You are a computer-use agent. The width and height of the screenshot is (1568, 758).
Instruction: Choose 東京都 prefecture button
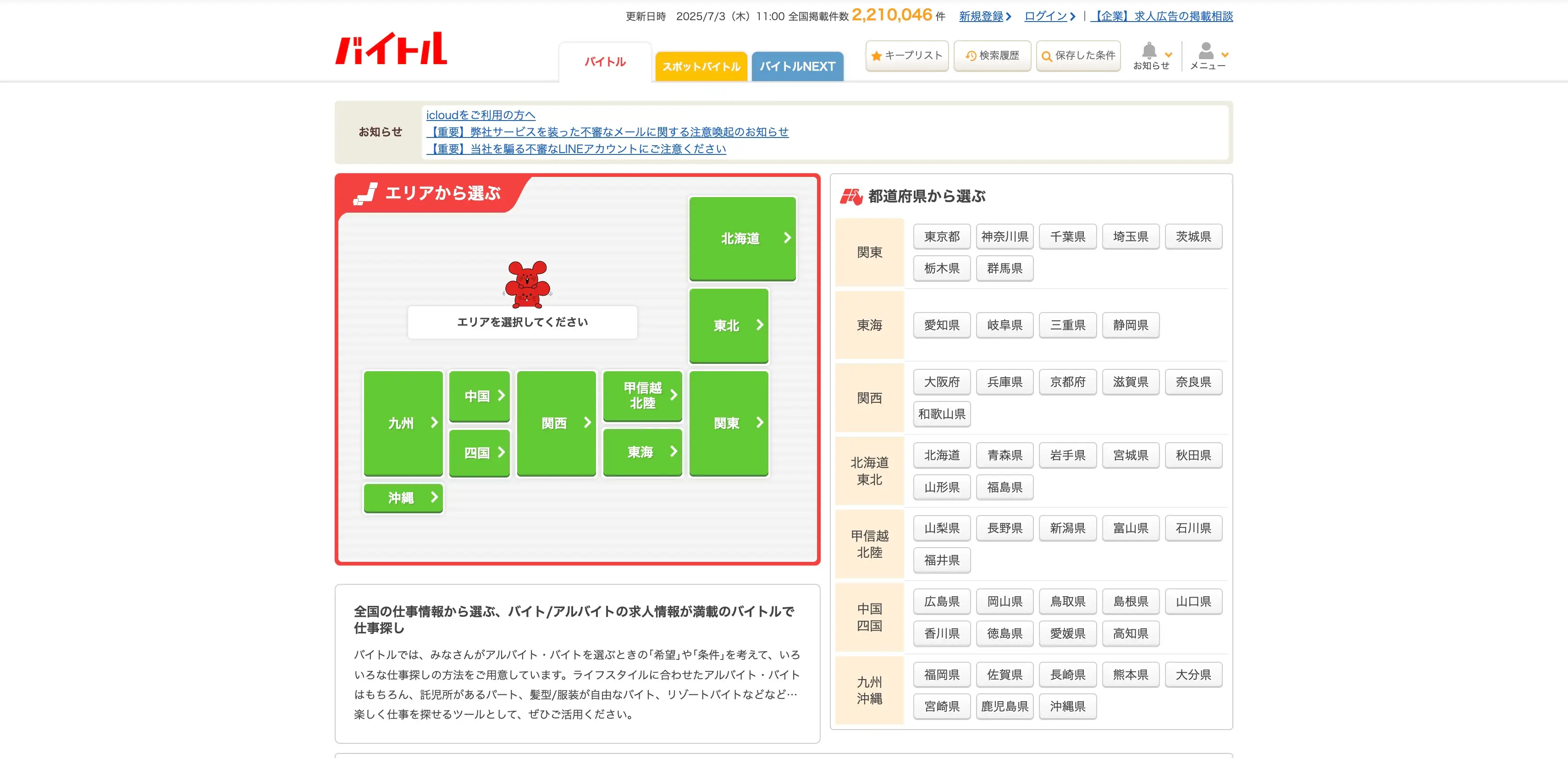coord(942,236)
